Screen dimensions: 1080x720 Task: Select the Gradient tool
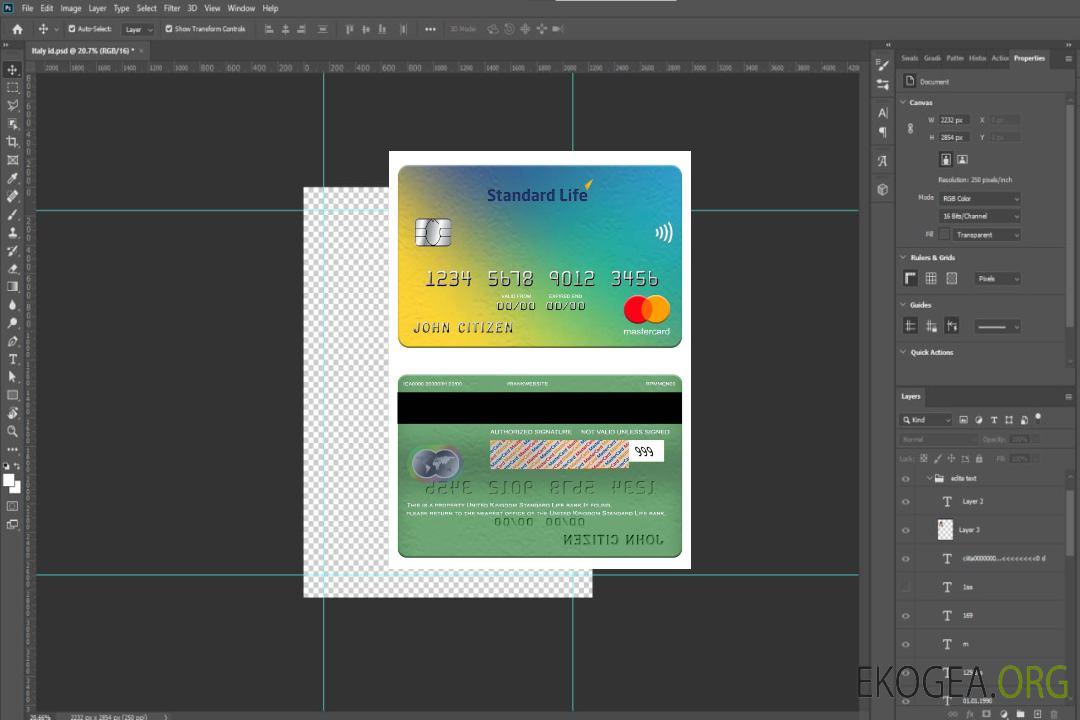(x=12, y=287)
